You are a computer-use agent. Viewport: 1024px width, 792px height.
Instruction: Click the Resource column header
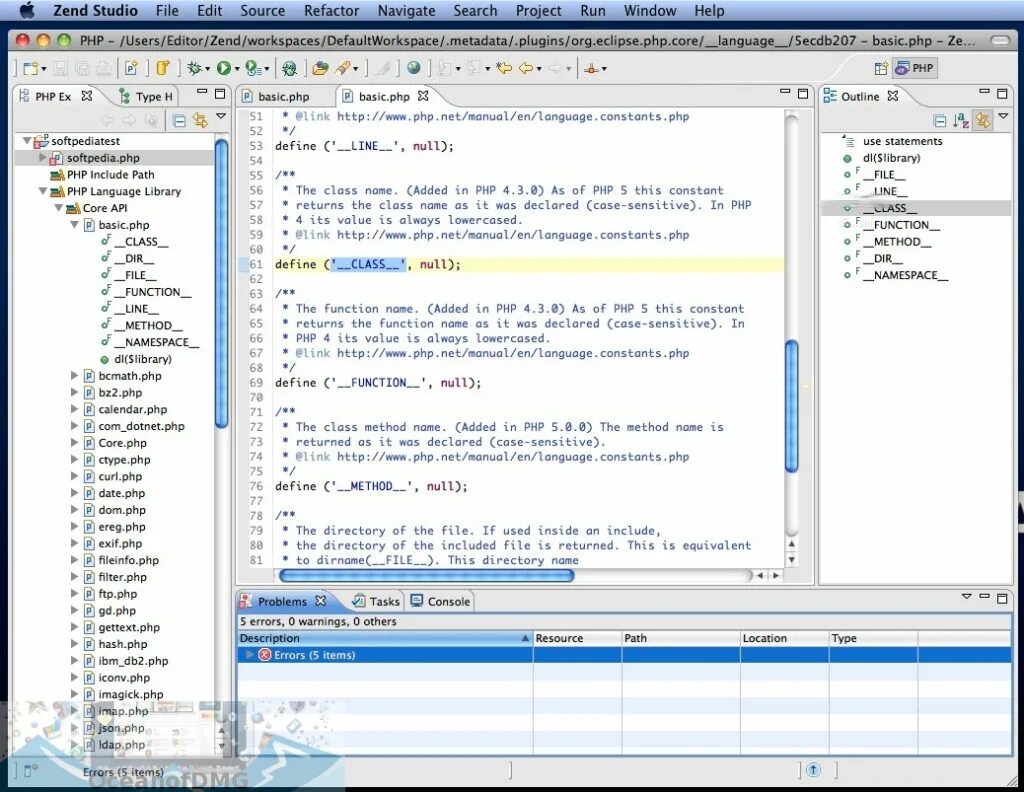tap(577, 638)
